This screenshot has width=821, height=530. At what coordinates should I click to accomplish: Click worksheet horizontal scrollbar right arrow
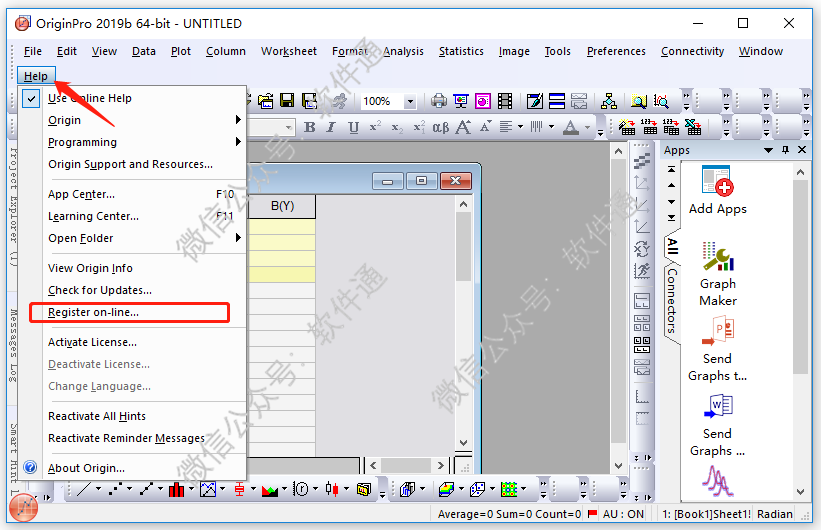coord(440,465)
